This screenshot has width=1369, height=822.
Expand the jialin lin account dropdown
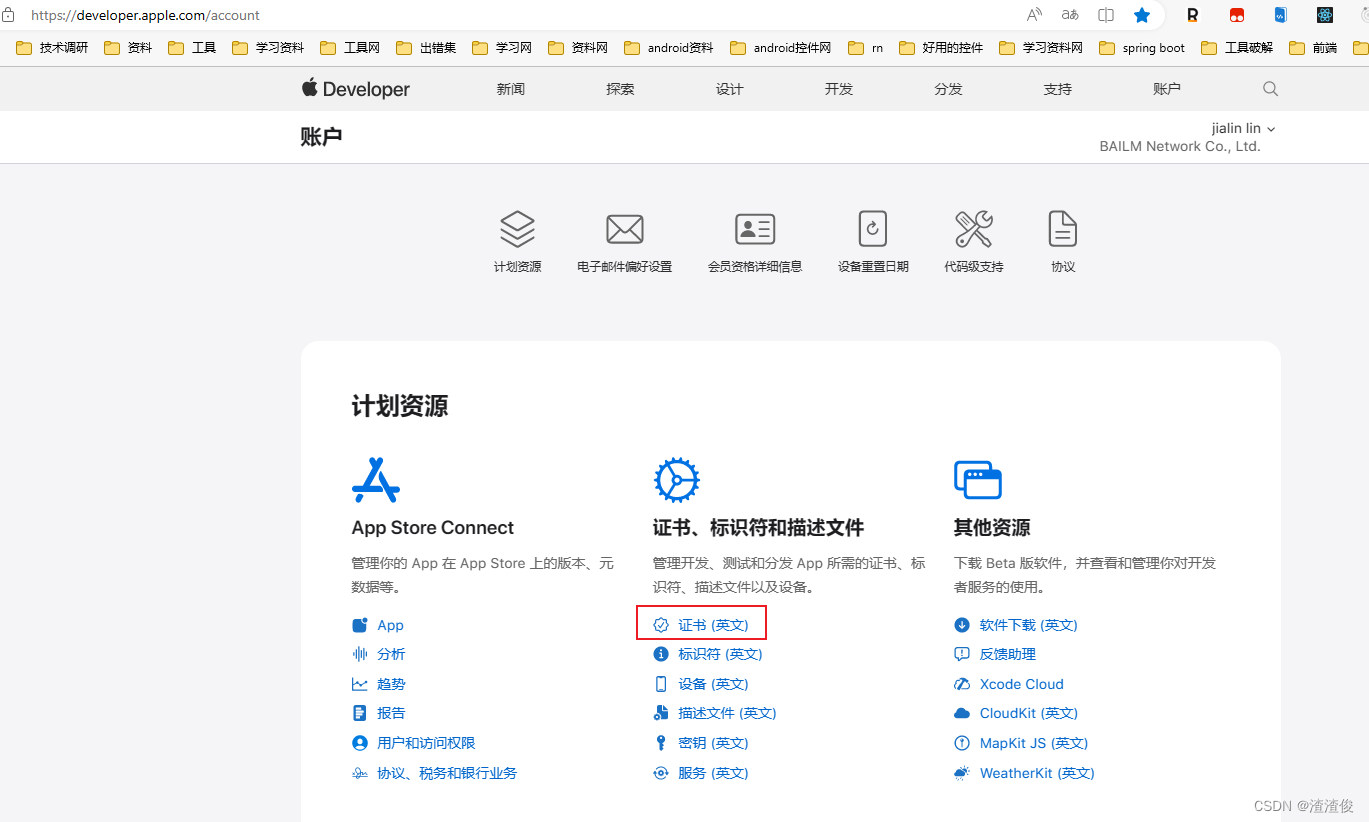click(1243, 128)
